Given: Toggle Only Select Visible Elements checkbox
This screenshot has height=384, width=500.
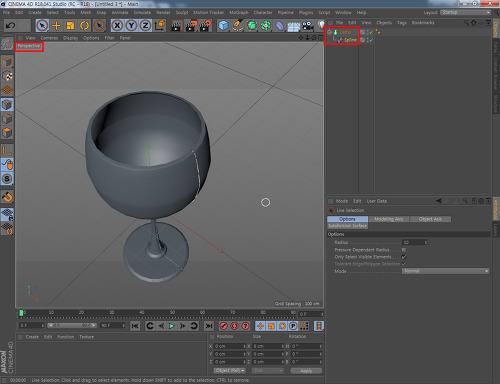Looking at the screenshot, I should (x=404, y=257).
